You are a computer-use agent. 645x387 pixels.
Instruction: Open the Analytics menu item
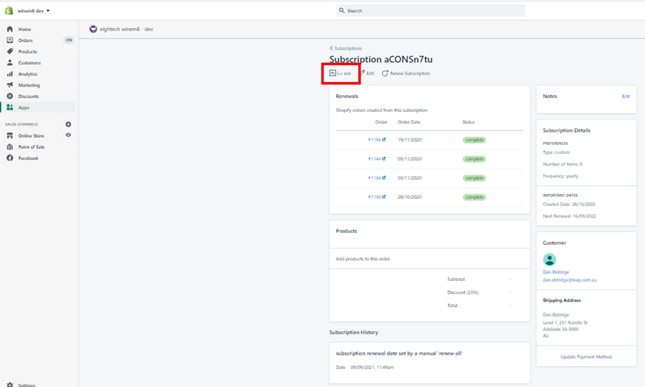[28, 74]
